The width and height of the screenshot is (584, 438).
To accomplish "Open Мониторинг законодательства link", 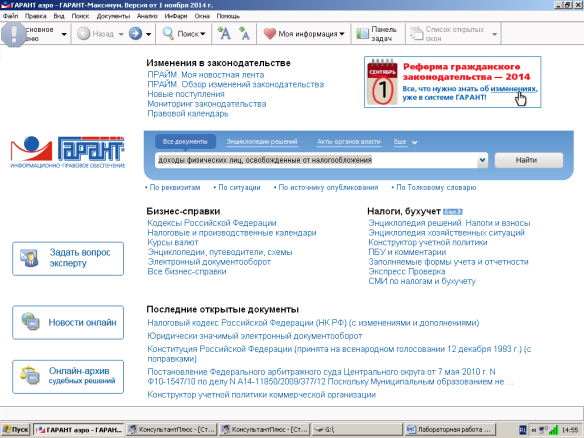I will click(207, 104).
